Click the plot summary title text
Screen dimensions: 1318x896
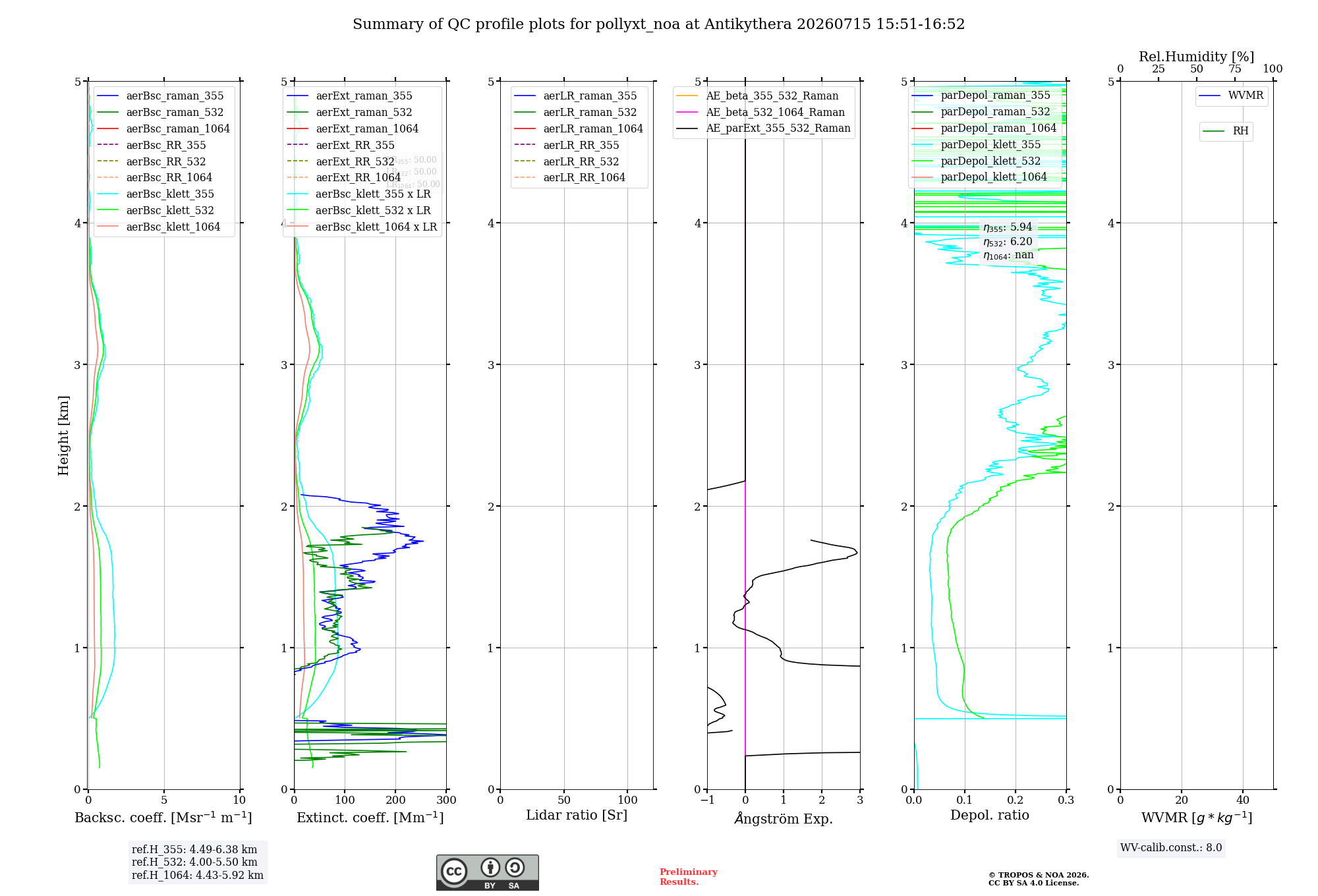[x=659, y=24]
